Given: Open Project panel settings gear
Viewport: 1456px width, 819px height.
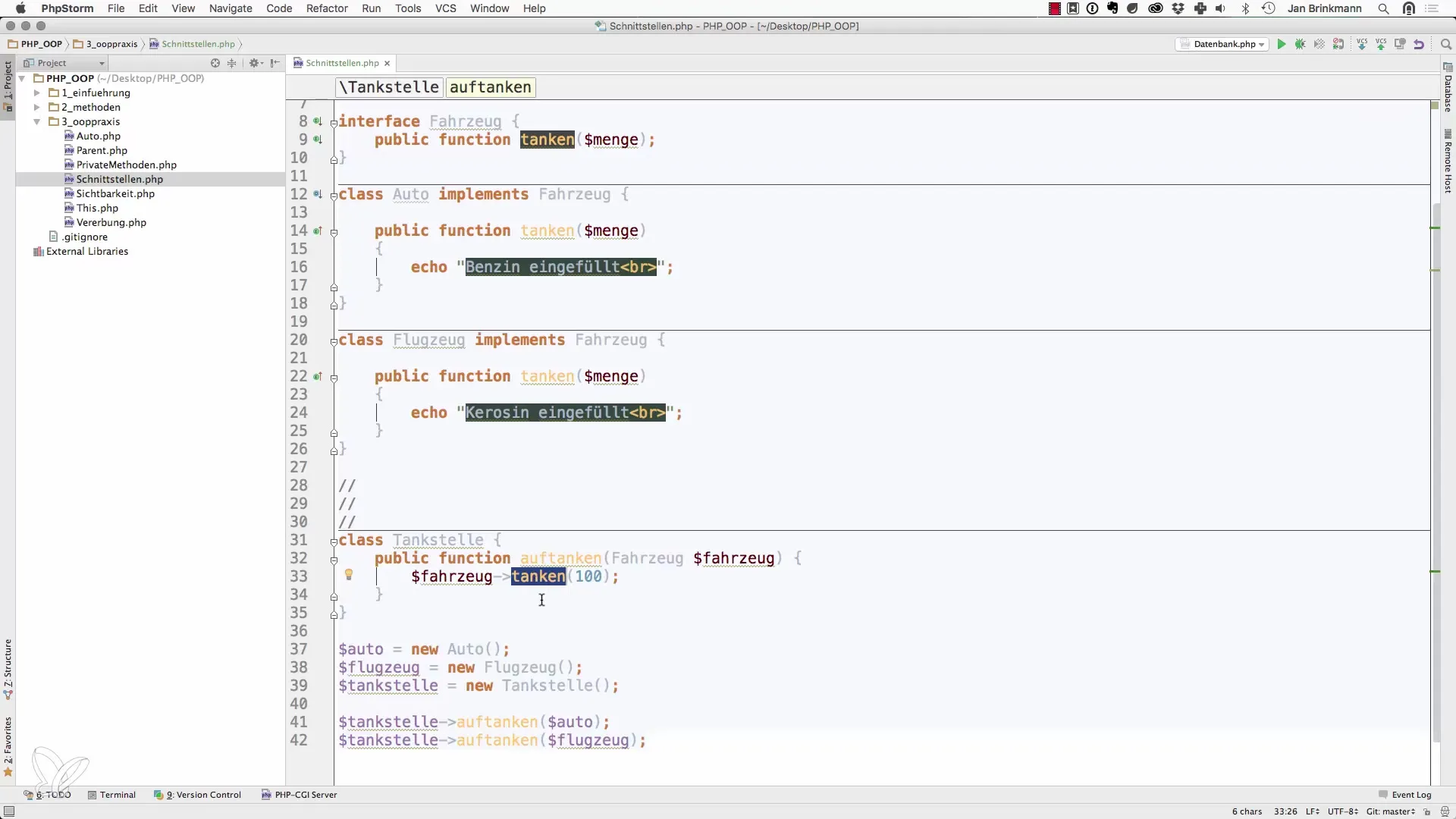Looking at the screenshot, I should coord(256,63).
